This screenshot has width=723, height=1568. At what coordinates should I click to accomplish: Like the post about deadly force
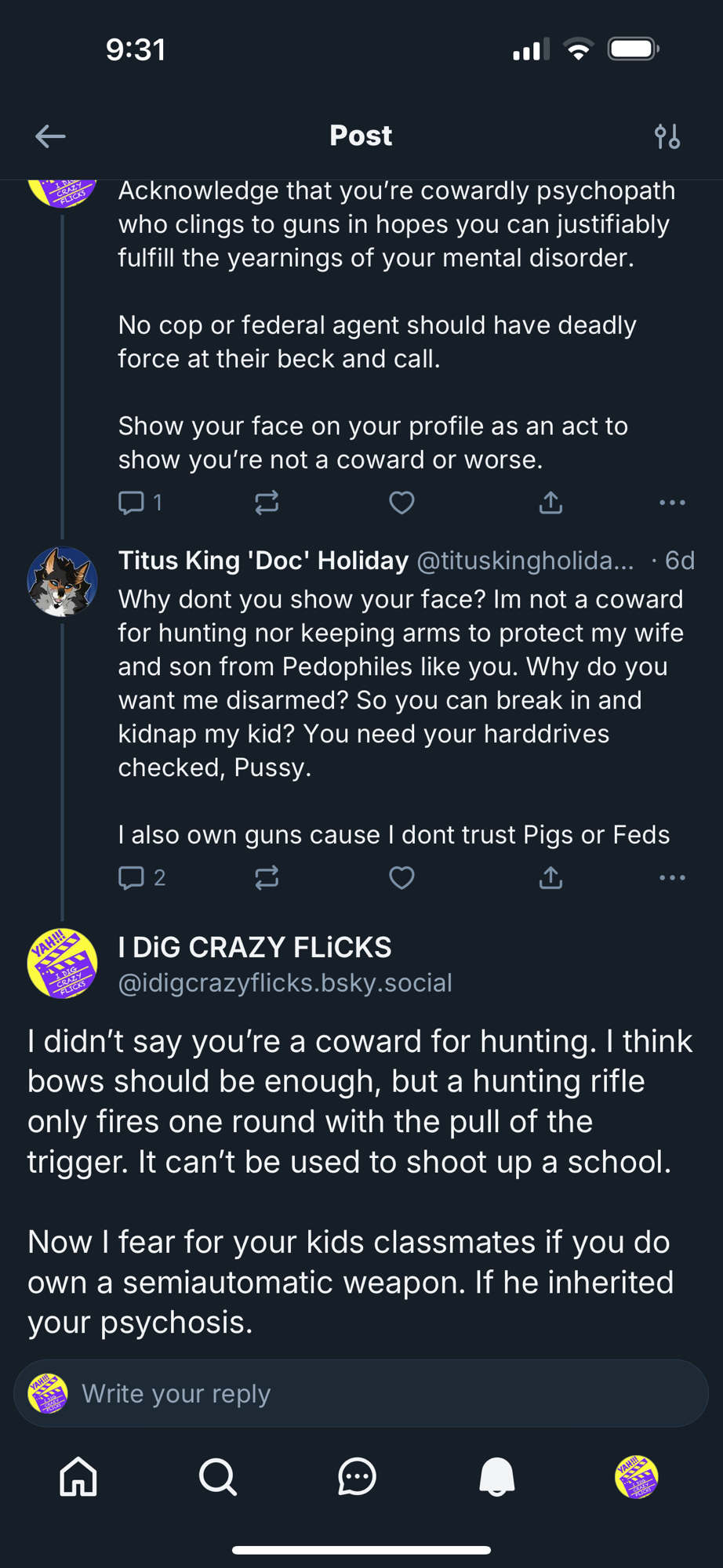click(401, 503)
